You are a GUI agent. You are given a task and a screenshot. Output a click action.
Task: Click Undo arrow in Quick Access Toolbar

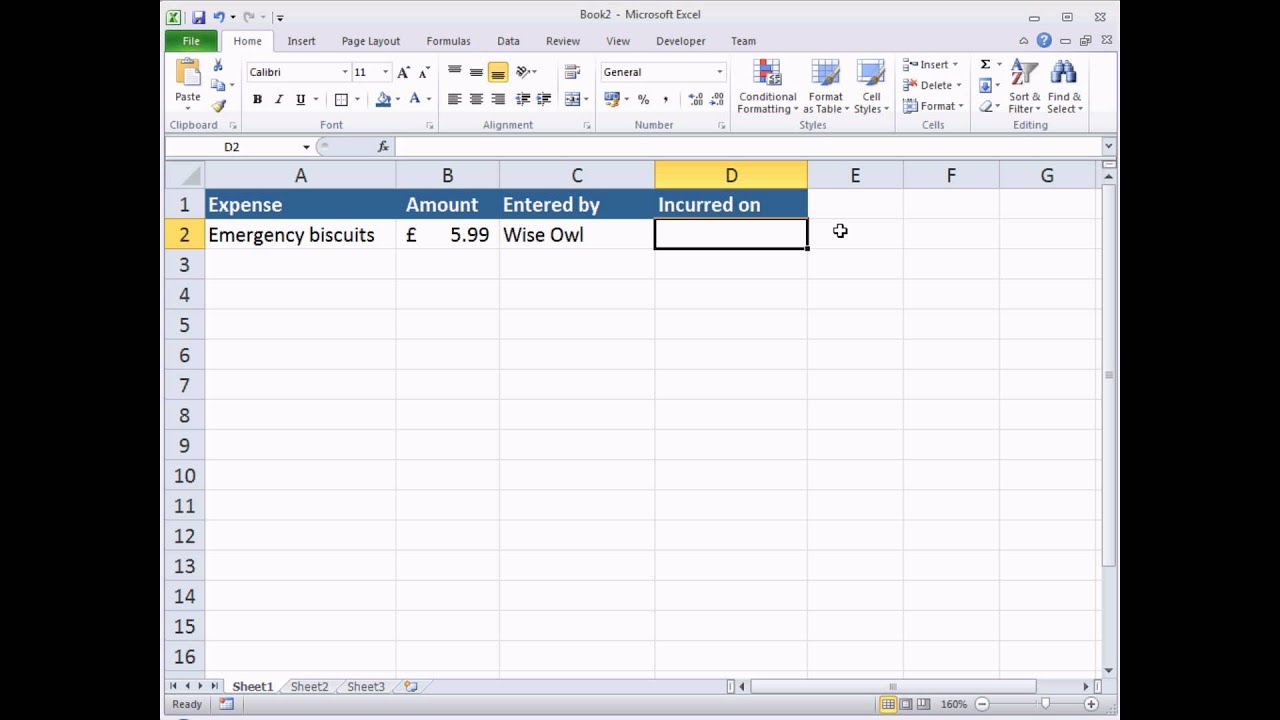click(219, 17)
